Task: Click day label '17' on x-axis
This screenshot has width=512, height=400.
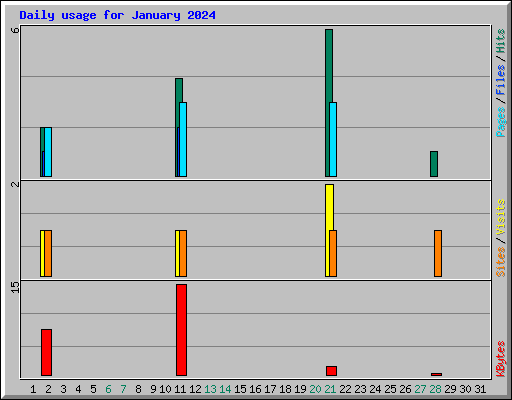Action: coord(270,389)
